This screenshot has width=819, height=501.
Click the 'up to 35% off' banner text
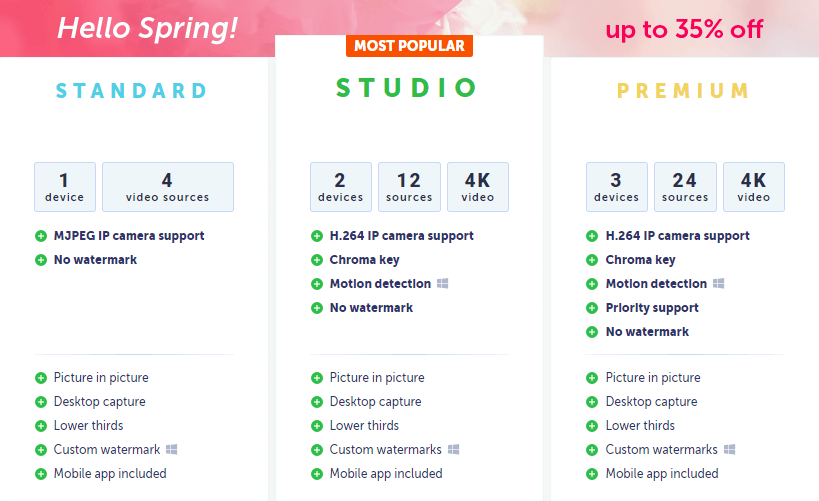684,29
